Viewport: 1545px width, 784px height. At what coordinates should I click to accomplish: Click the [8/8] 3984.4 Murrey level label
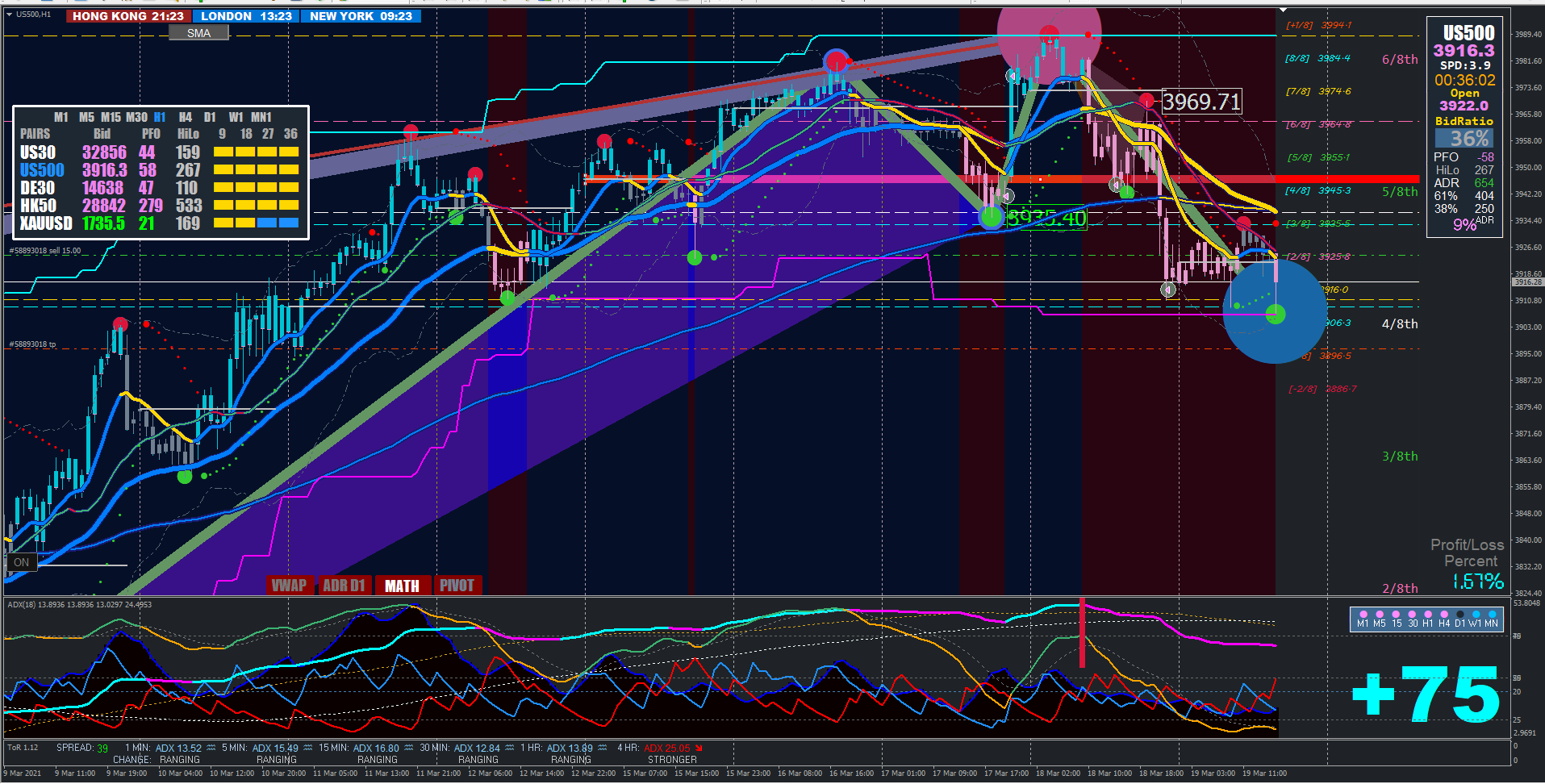tap(1317, 58)
